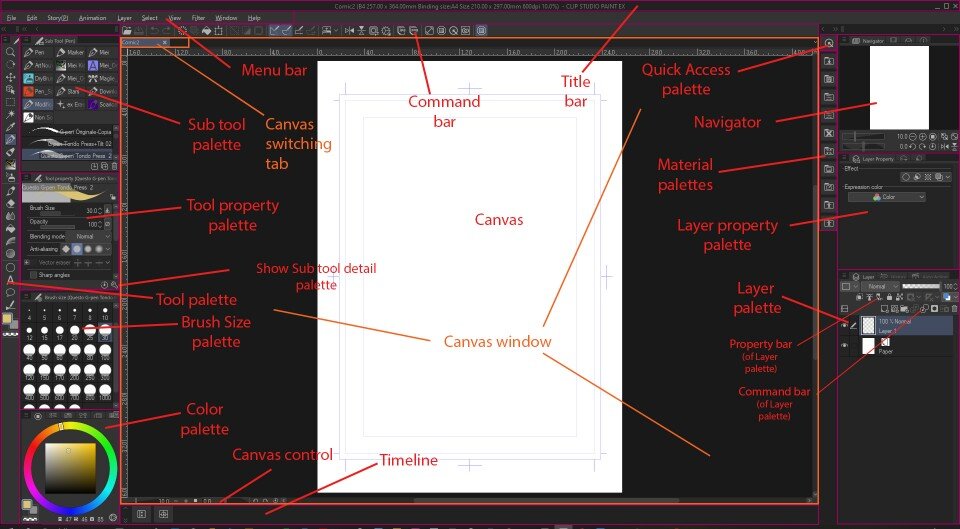Screen dimensions: 960x529
Task: Choose brush size 10 in Brush Size palette
Action: coord(105,314)
